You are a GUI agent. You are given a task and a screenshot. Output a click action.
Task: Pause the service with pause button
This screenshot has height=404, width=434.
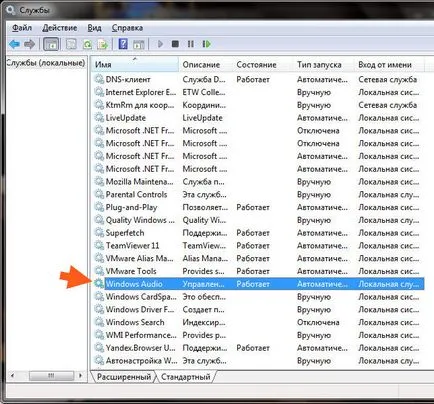(x=191, y=44)
